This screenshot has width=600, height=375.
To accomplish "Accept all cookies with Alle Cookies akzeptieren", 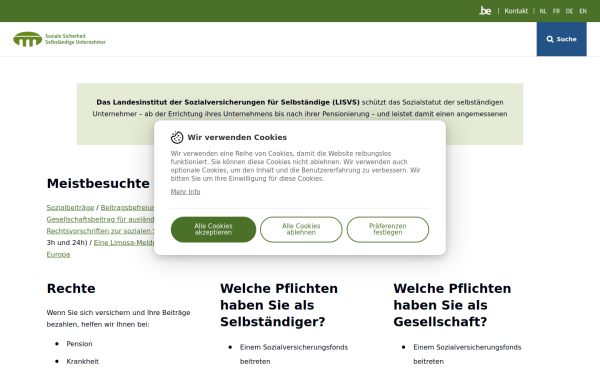I will point(213,229).
